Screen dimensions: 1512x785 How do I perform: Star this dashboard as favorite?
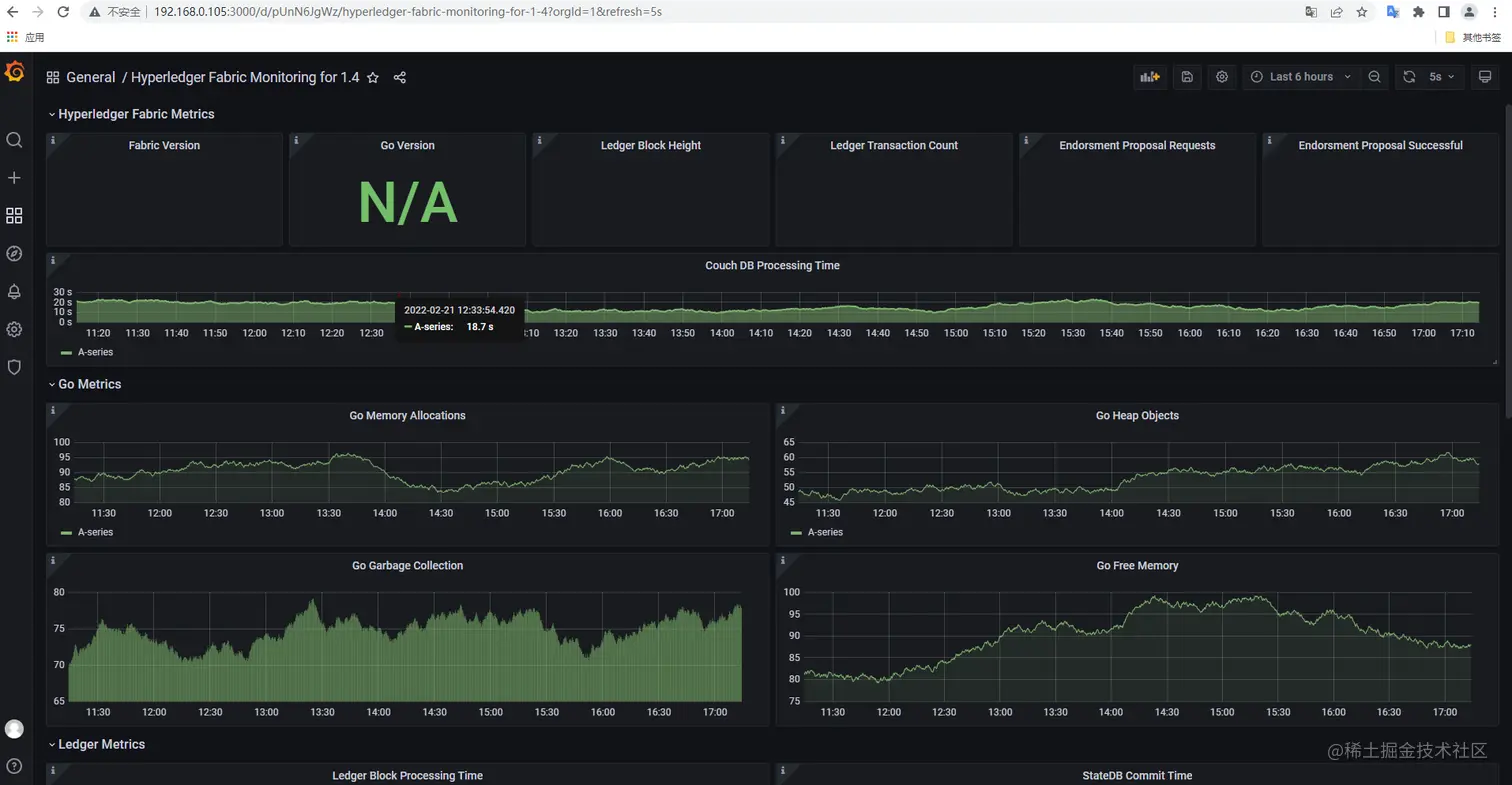click(x=373, y=77)
